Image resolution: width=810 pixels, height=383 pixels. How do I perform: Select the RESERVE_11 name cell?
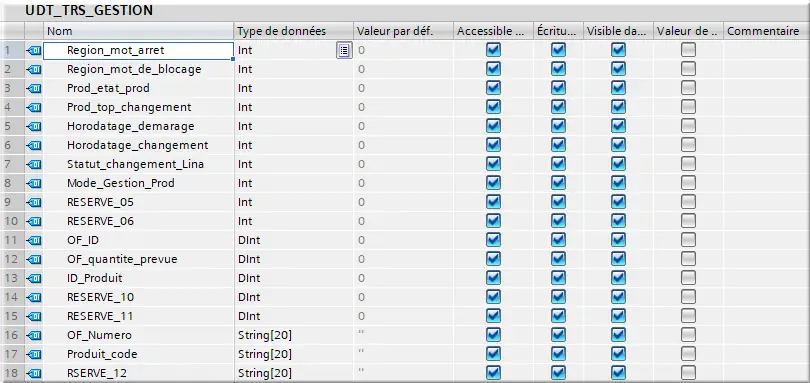click(138, 316)
